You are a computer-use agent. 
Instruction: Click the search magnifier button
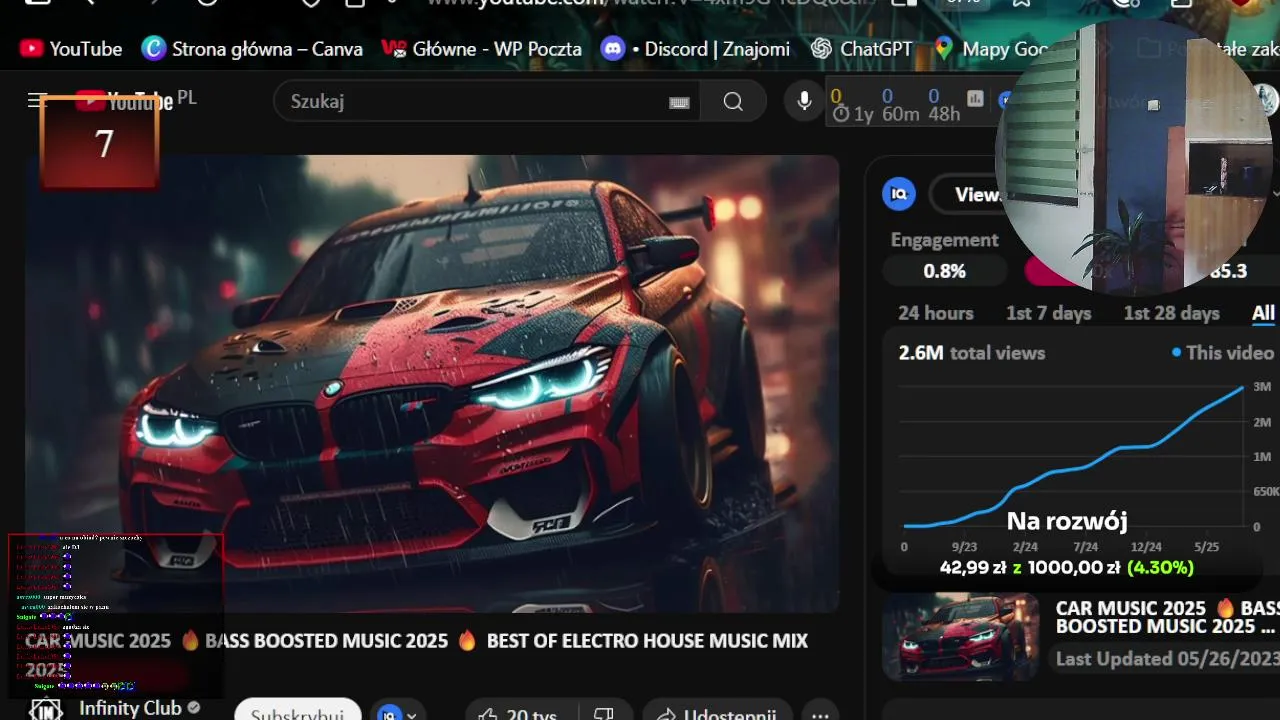pyautogui.click(x=733, y=101)
